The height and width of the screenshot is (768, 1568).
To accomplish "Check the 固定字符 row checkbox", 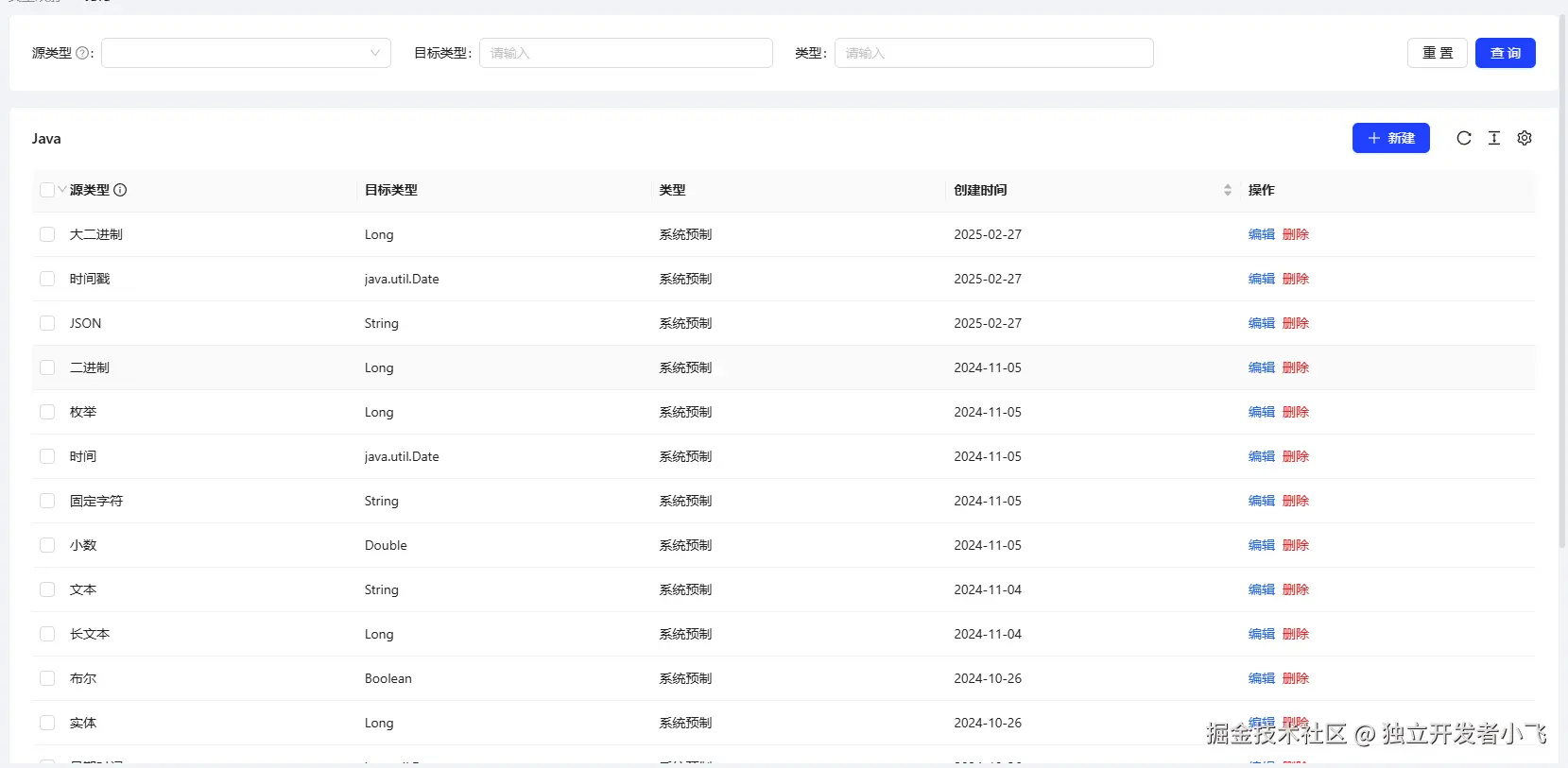I will 47,501.
